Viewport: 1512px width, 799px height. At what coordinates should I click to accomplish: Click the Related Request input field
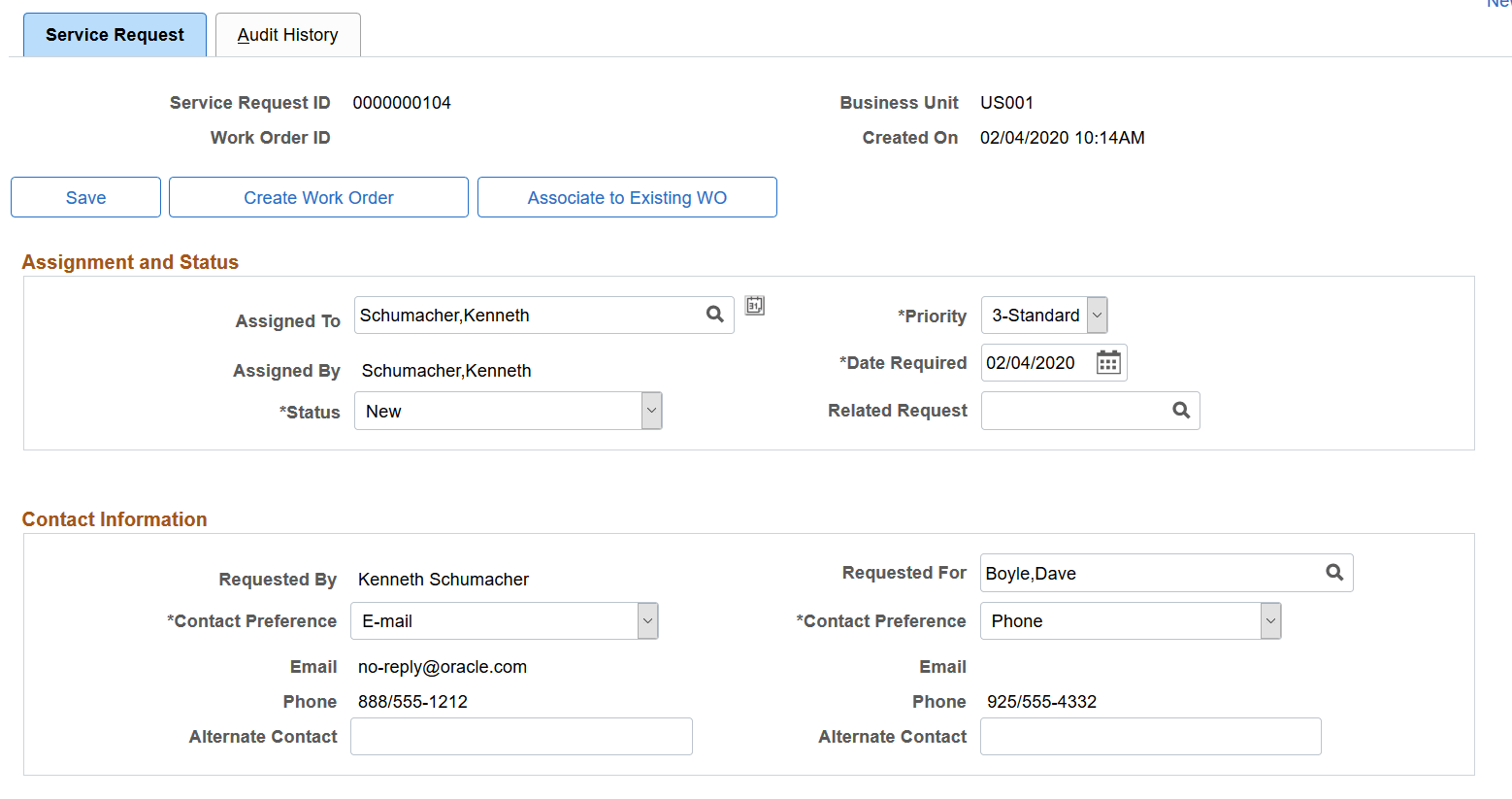(x=1068, y=410)
